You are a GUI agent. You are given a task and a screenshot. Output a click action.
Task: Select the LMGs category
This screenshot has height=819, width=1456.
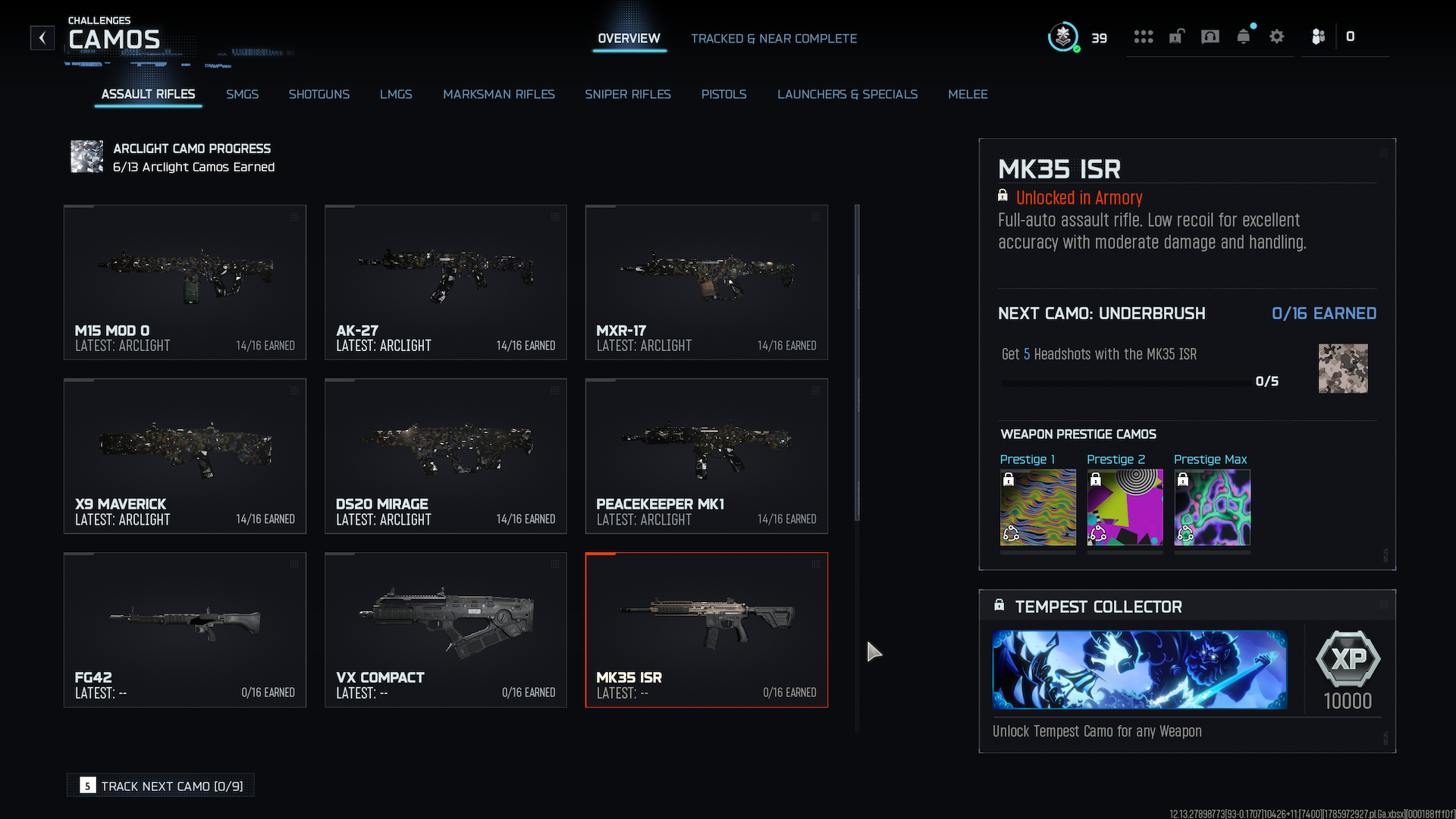coord(396,94)
